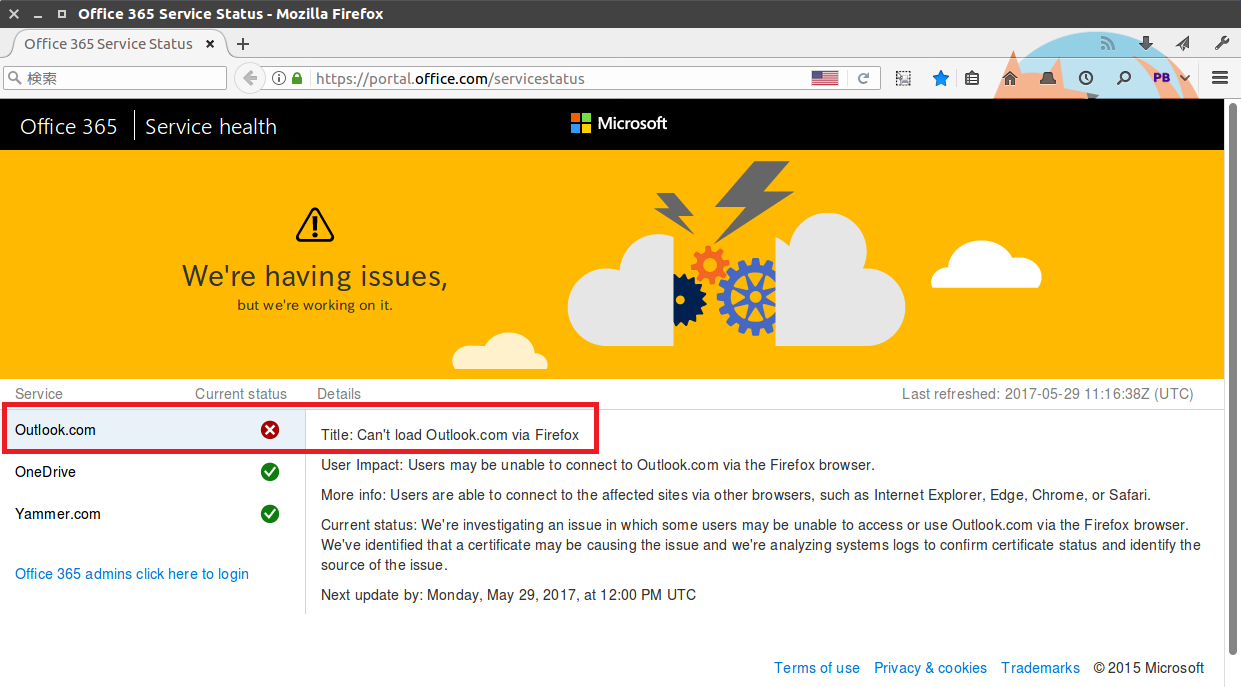Click the reload page icon in address bar

click(x=864, y=78)
